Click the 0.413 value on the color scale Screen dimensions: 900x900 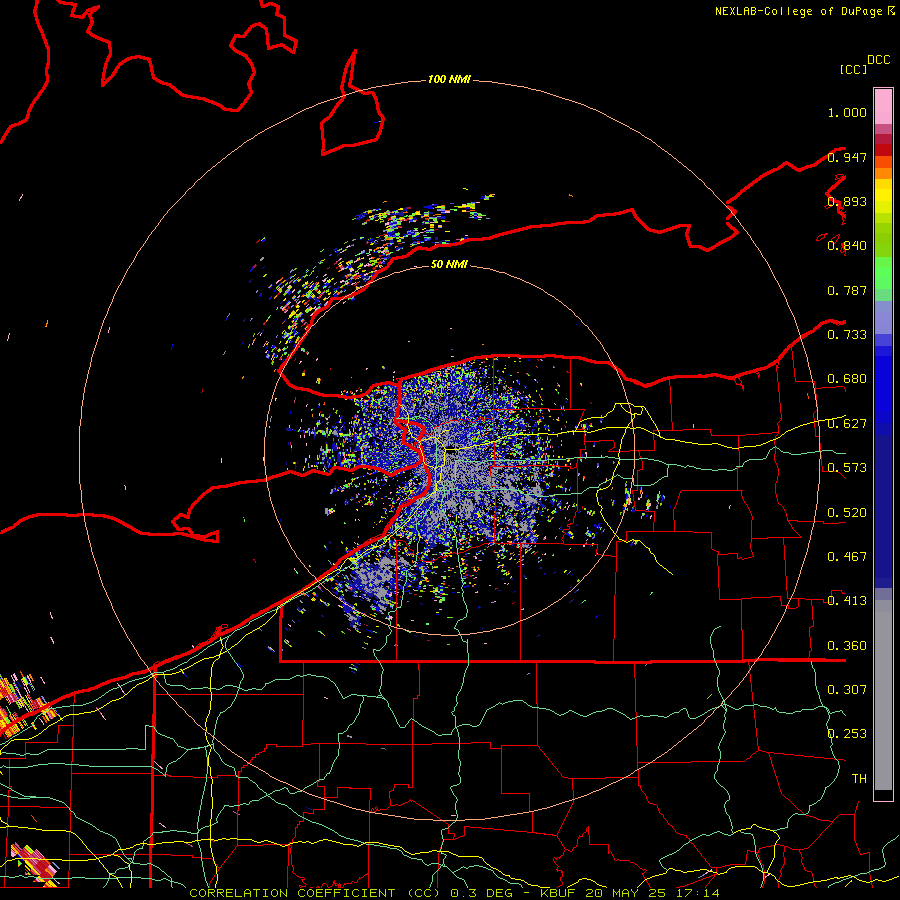[847, 601]
